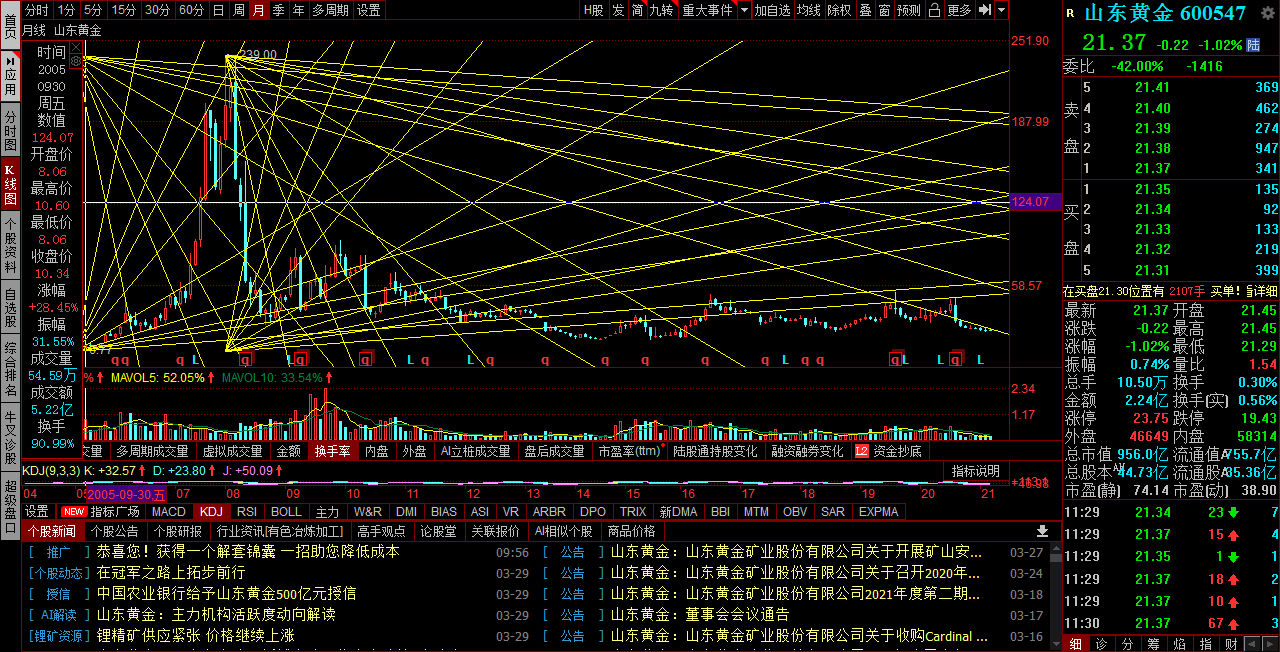Open news 中国农业银行给予山东黄金500亿元授信
1280x652 pixels.
[227, 593]
